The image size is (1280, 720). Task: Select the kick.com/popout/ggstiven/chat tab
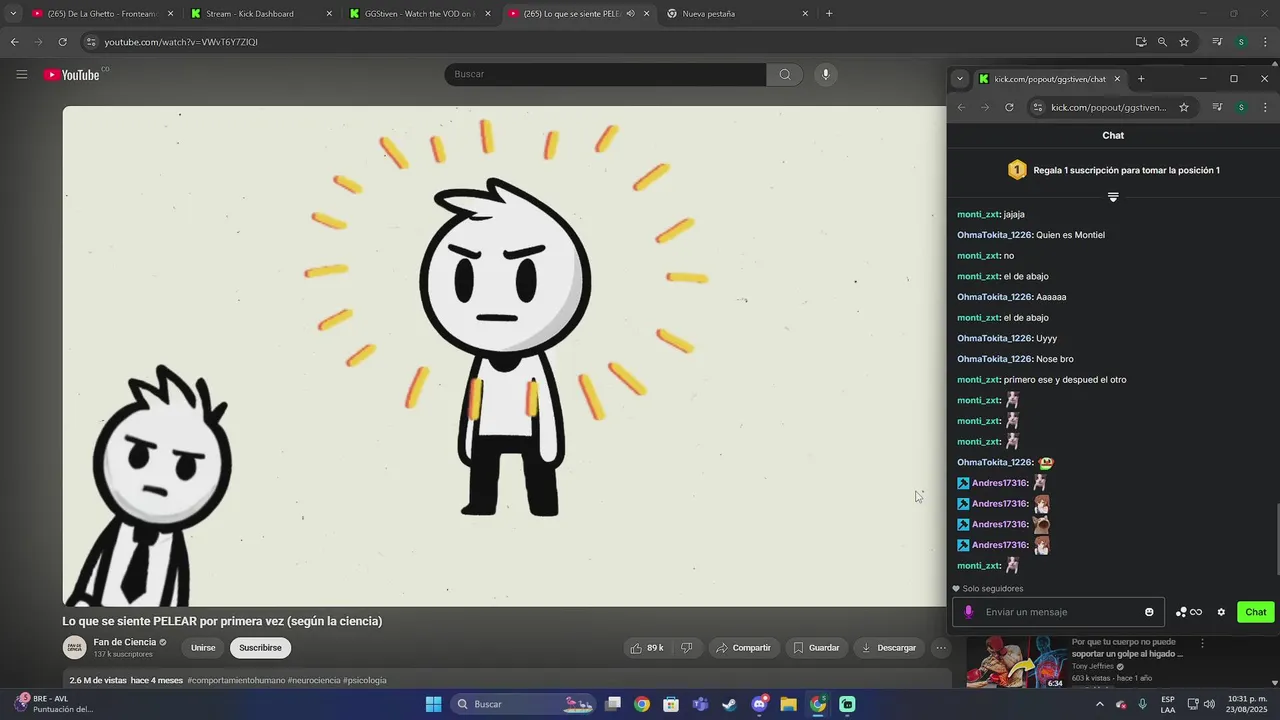pyautogui.click(x=1050, y=79)
